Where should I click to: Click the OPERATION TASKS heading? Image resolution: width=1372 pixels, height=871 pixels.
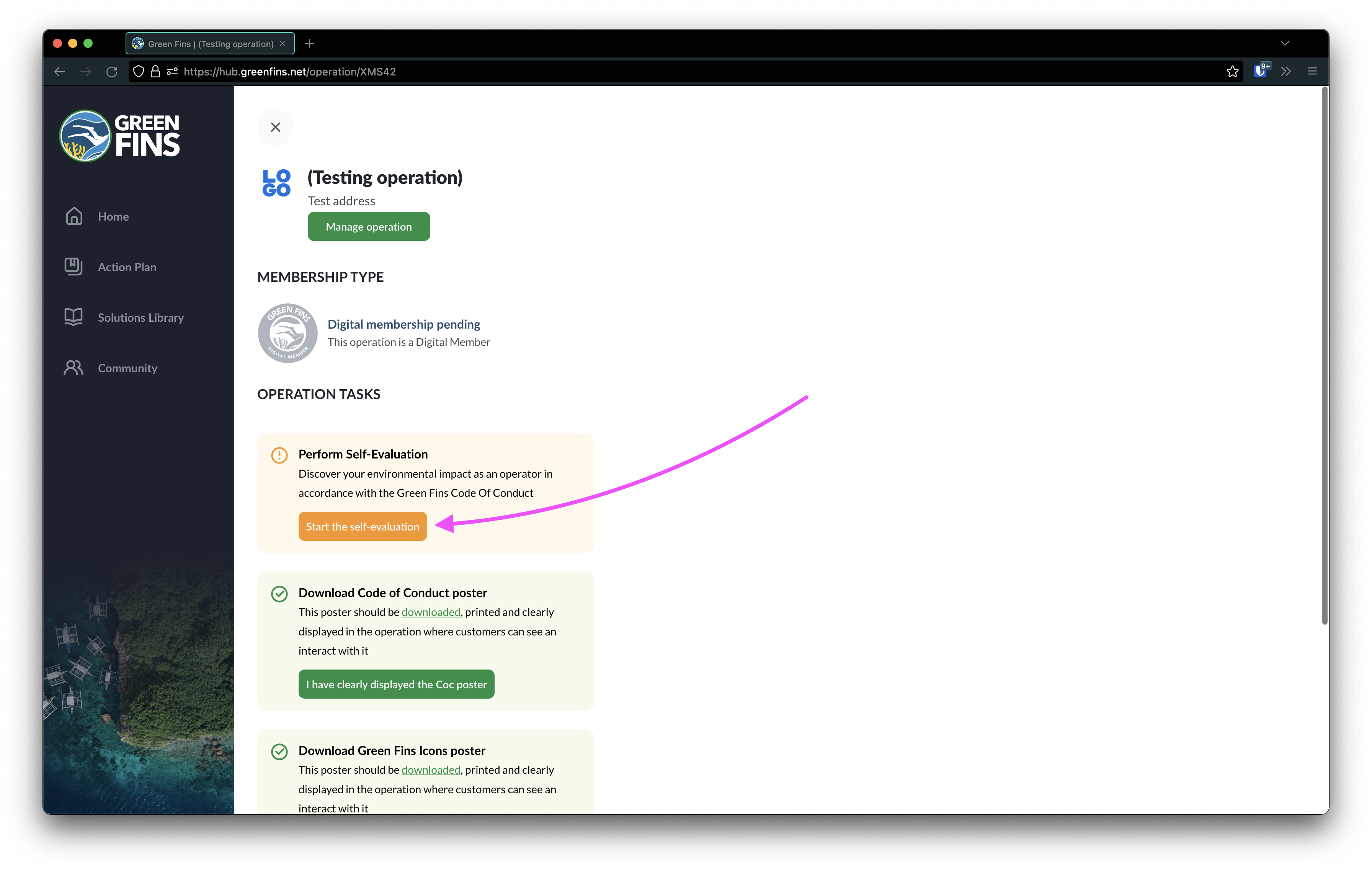point(318,394)
